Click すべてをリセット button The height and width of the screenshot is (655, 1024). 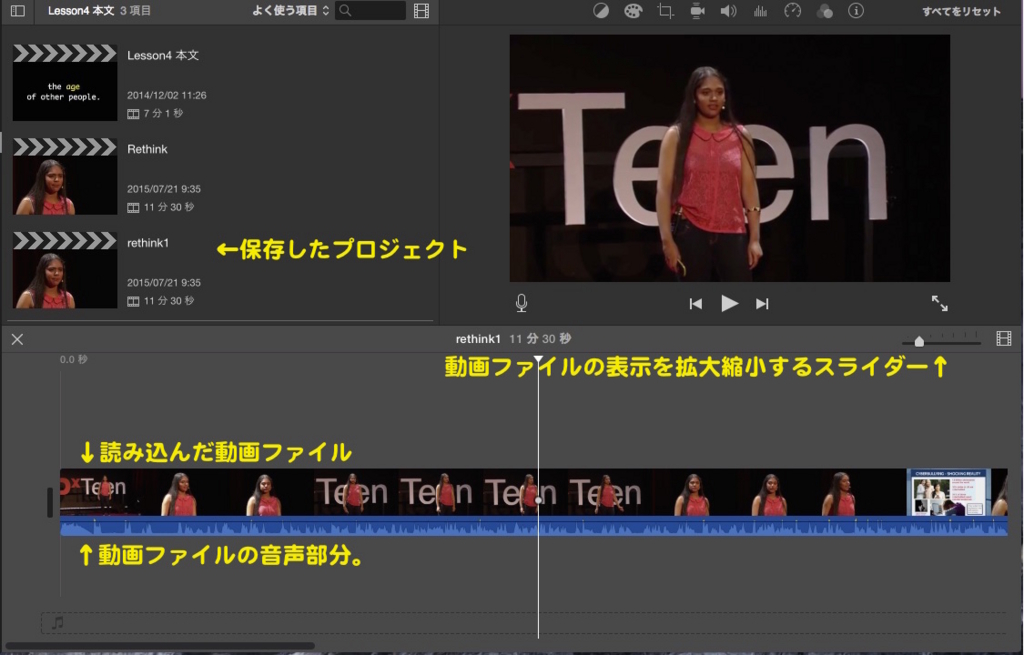[x=961, y=11]
